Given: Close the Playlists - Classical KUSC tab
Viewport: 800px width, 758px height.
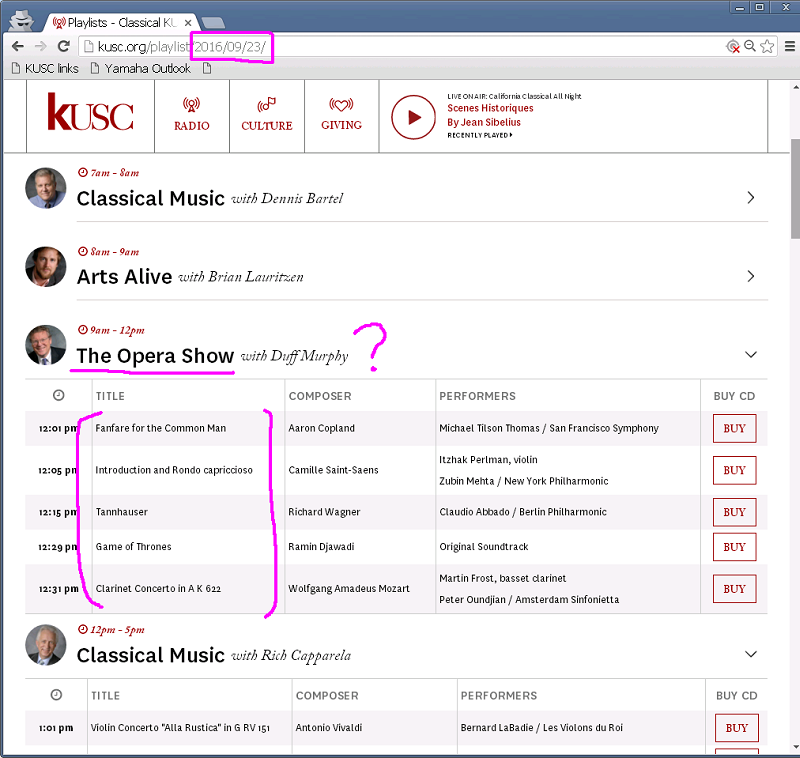Looking at the screenshot, I should tap(188, 23).
